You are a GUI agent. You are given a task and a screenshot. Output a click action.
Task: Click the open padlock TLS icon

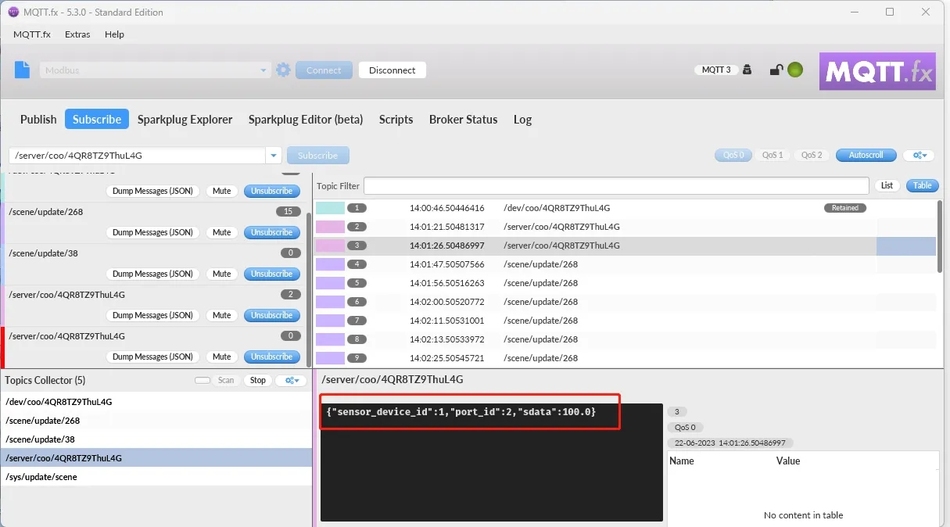tap(776, 70)
